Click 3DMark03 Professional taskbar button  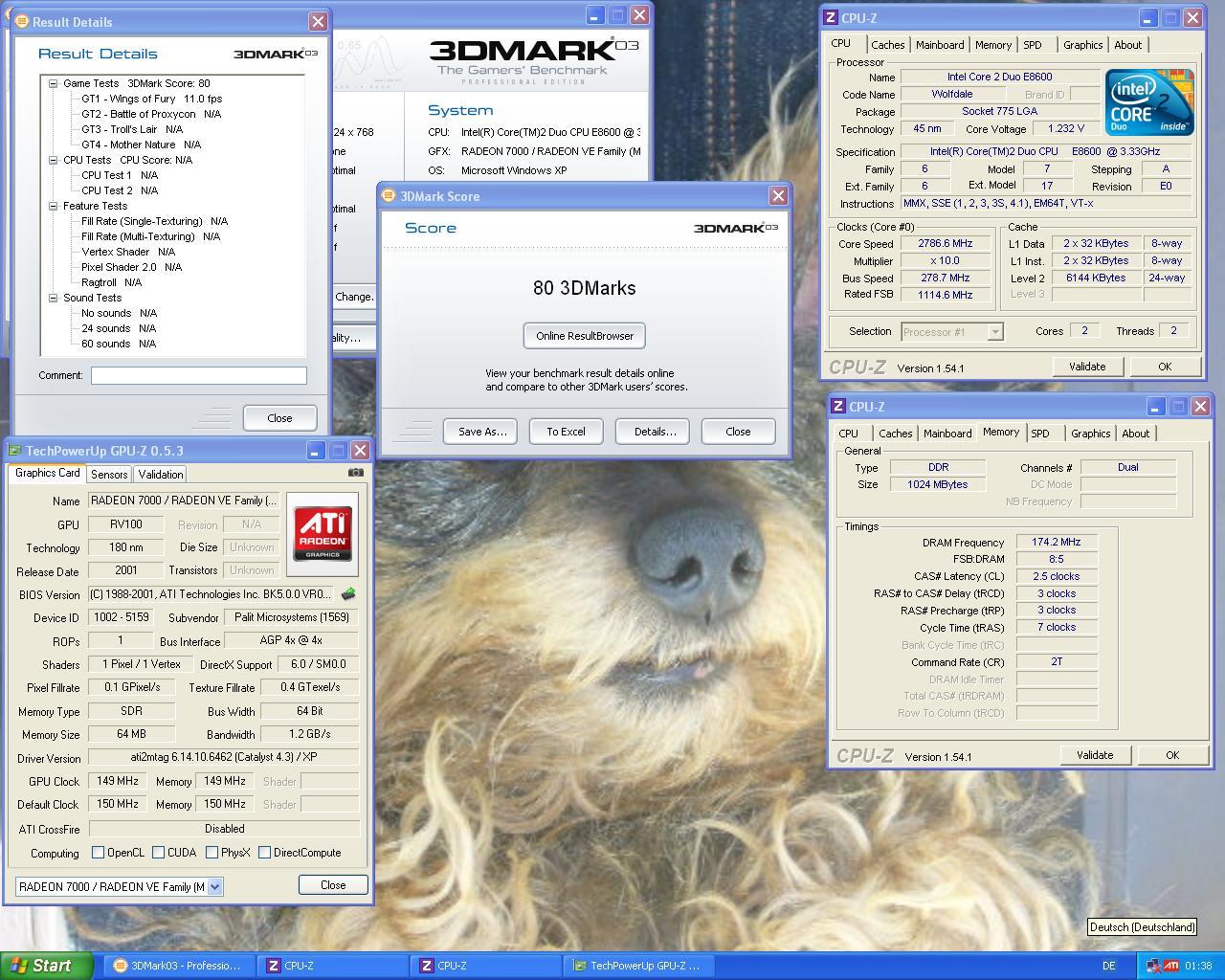tap(178, 966)
